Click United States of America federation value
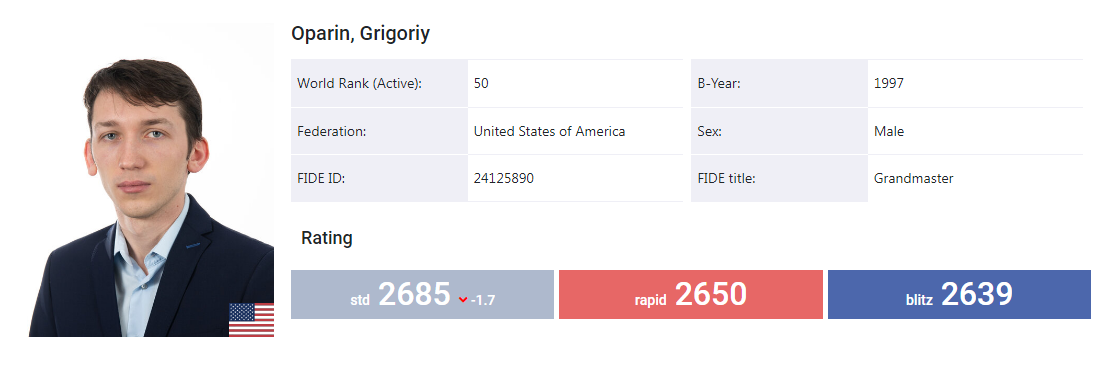Image resolution: width=1104 pixels, height=365 pixels. tap(549, 131)
